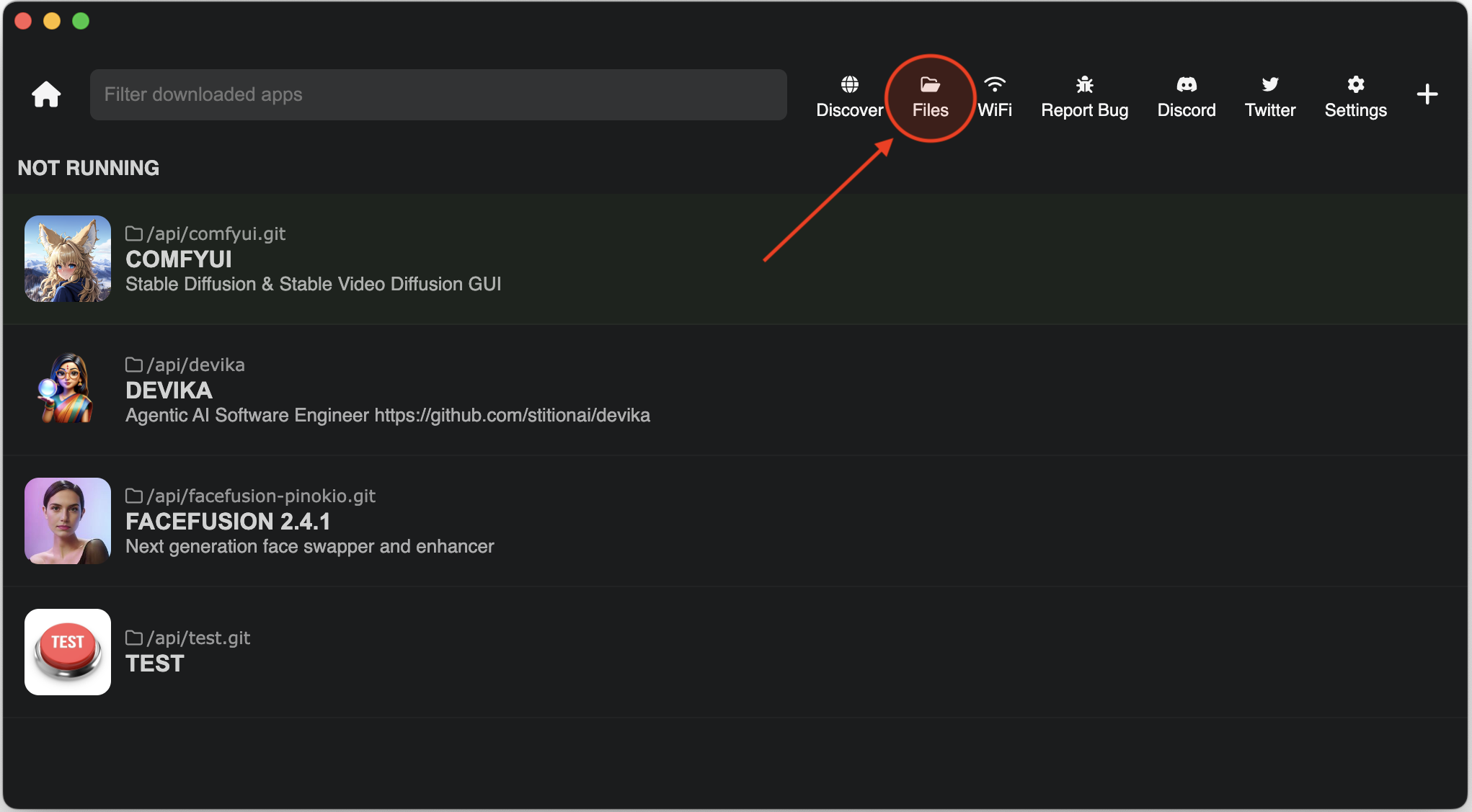Click the Home icon
This screenshot has height=812, width=1472.
coord(46,94)
